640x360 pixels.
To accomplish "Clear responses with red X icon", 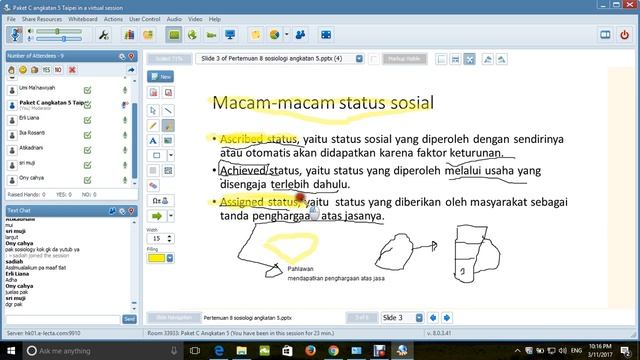I will pos(72,70).
